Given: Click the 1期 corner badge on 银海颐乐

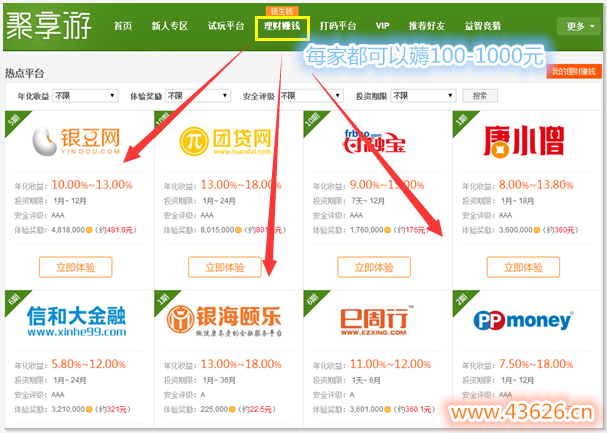Looking at the screenshot, I should point(163,300).
